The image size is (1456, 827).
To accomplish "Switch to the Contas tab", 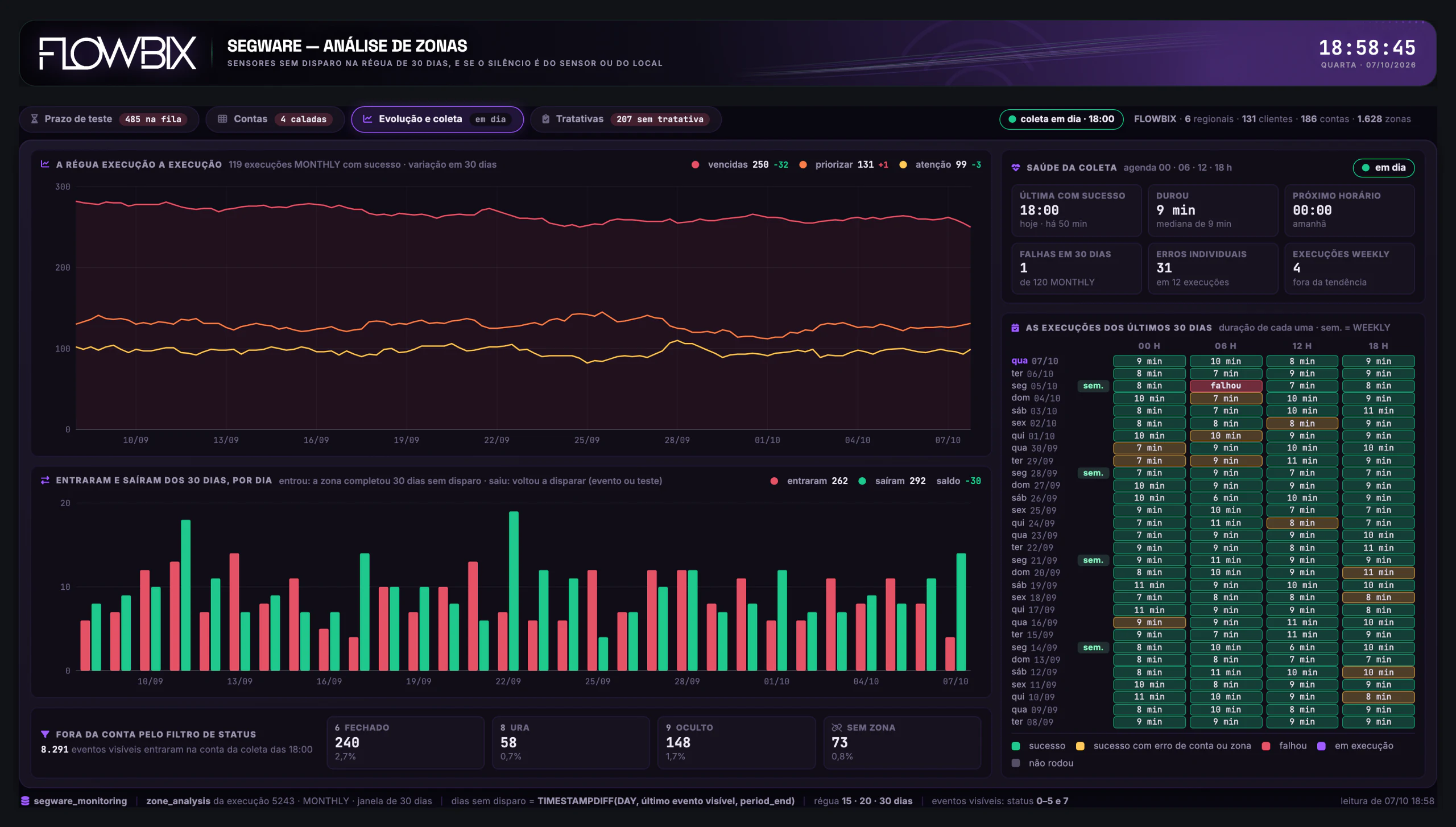I will pos(275,119).
